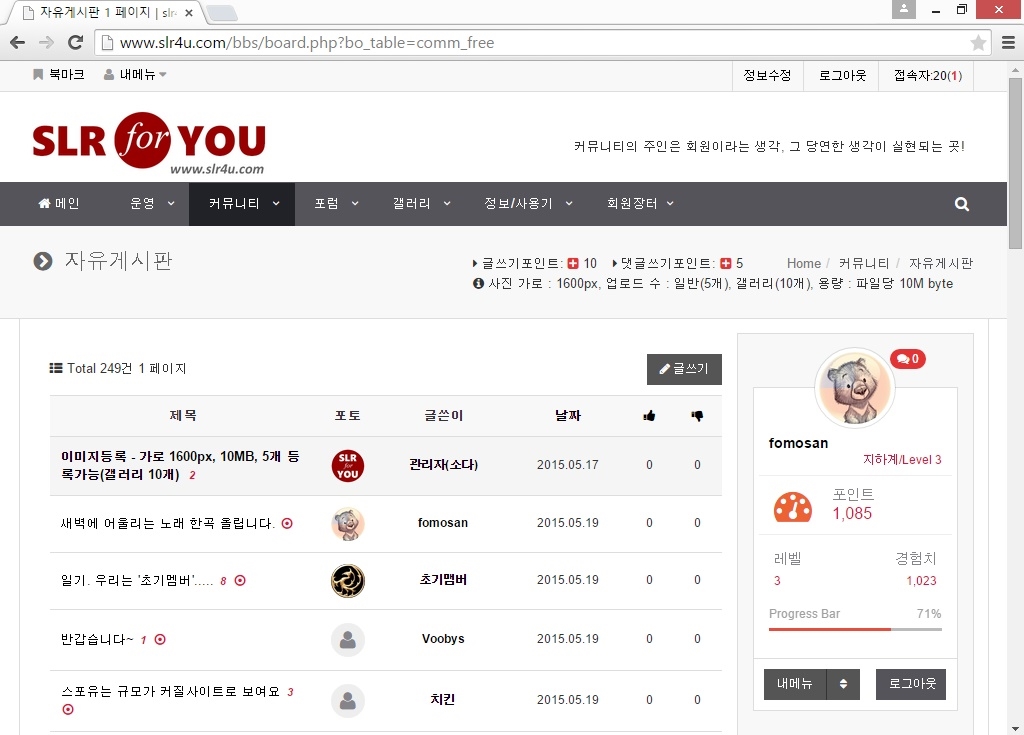Click the 로그아웃 button in profile panel

[x=911, y=684]
